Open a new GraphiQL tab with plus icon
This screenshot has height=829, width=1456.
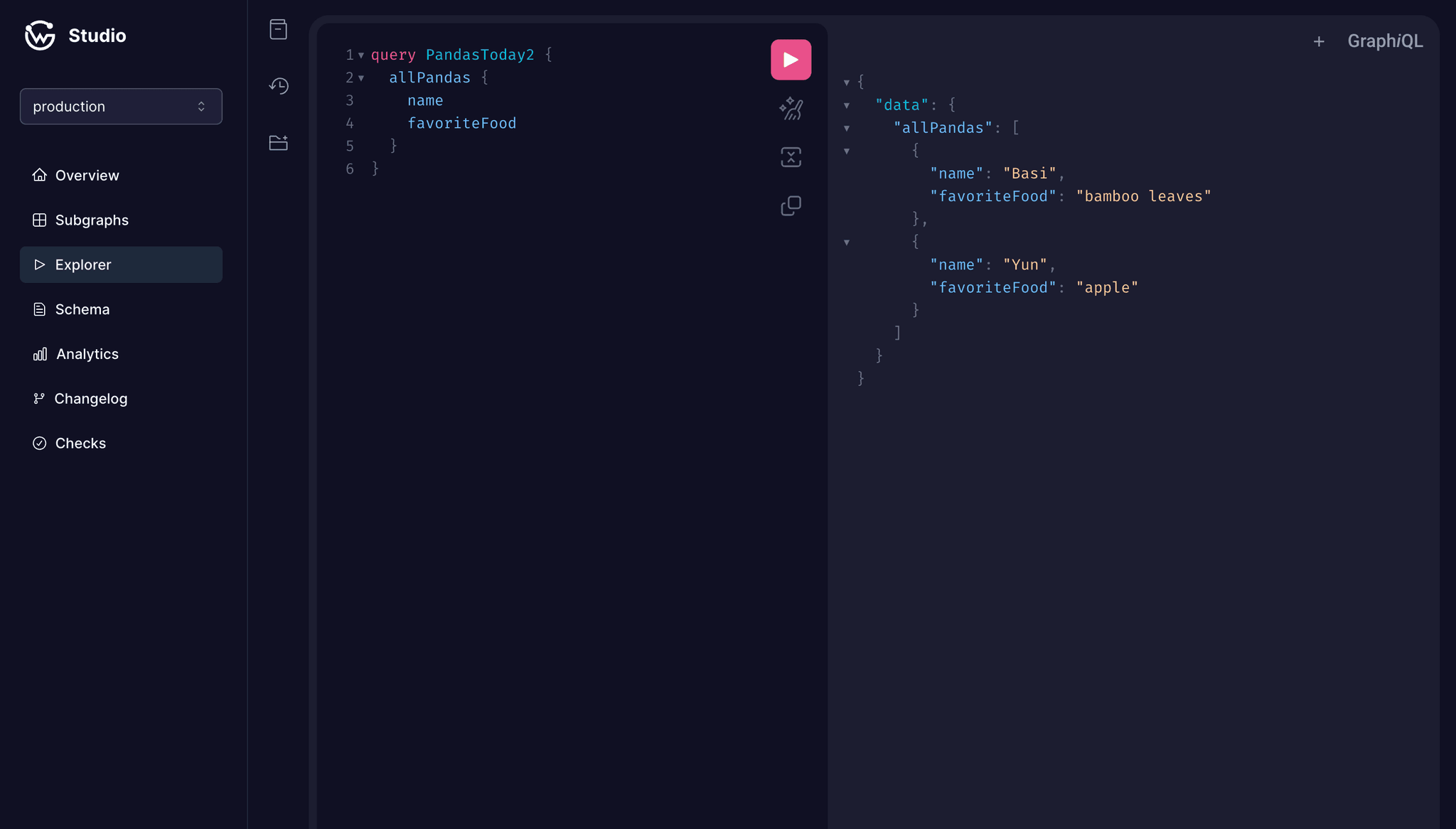tap(1319, 41)
